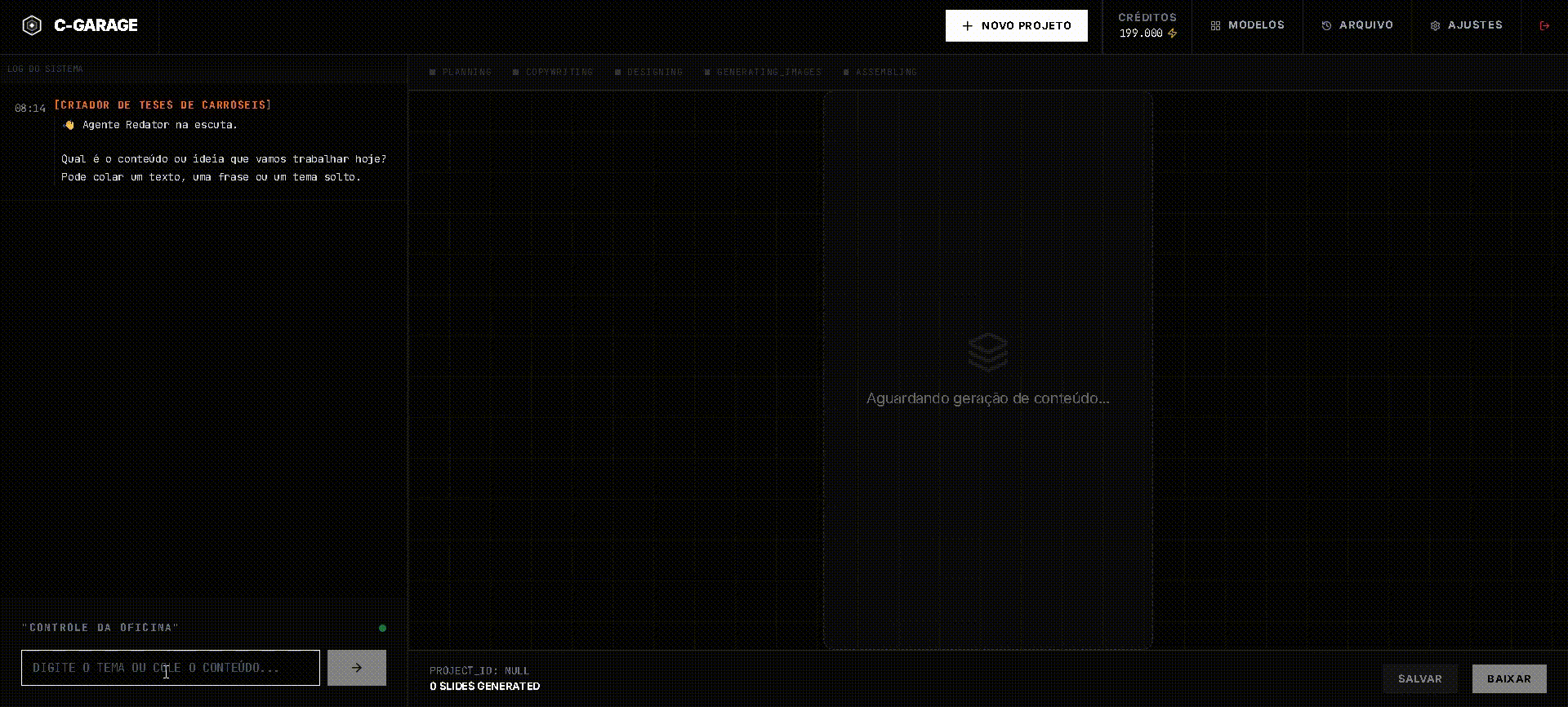Click the red logout icon
Image resolution: width=1568 pixels, height=707 pixels.
coord(1544,26)
